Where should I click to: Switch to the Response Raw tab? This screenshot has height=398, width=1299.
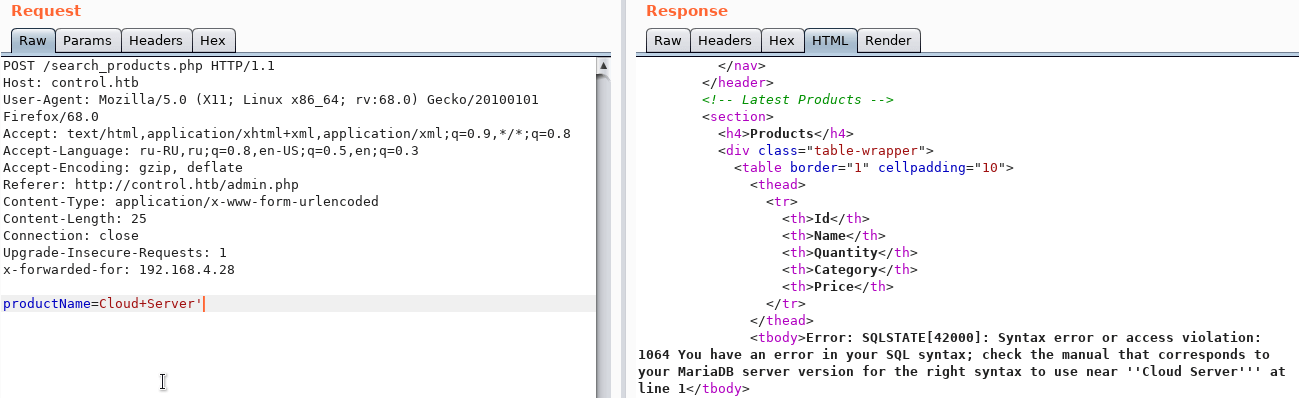668,41
